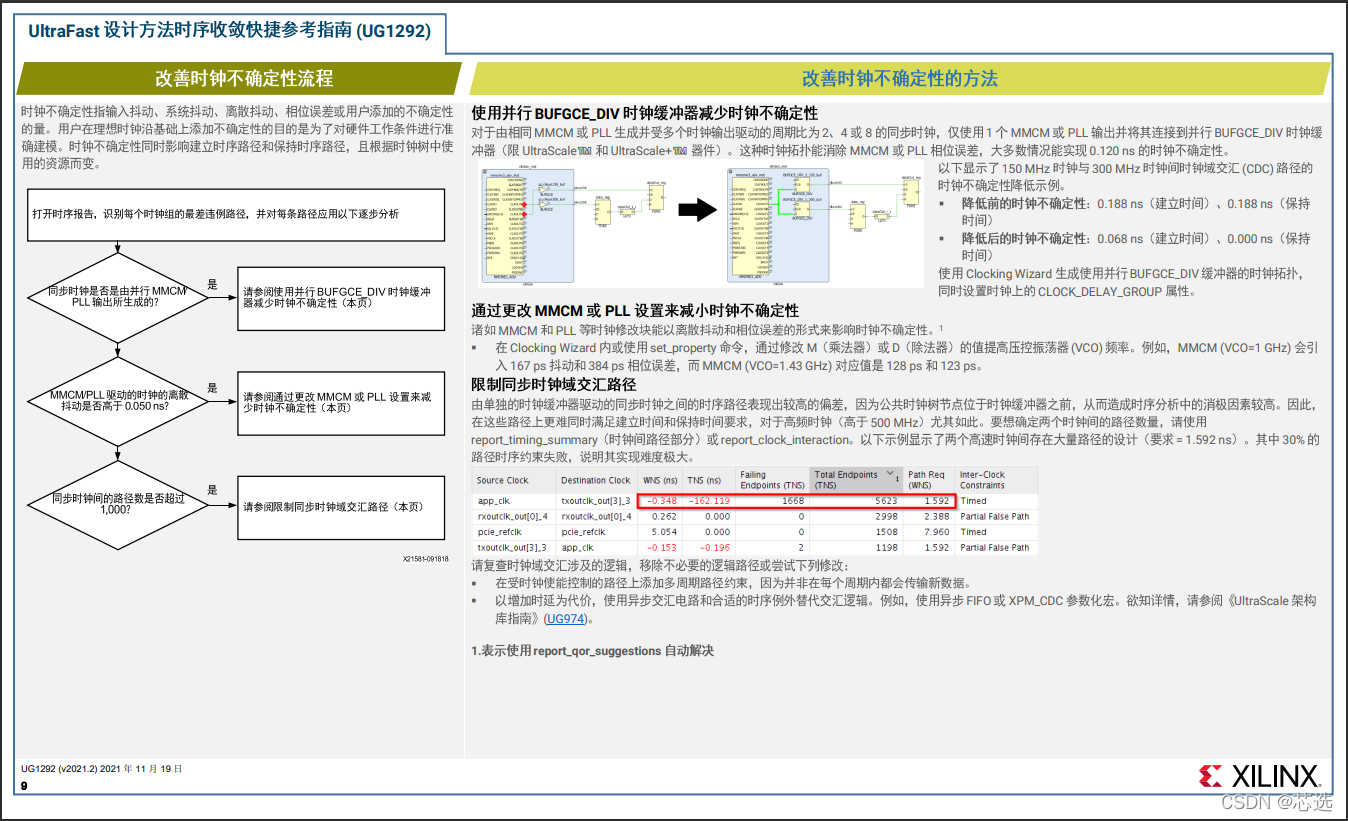Click the 打开时序报告 flowchart start box
The height and width of the screenshot is (821, 1348).
tap(237, 214)
